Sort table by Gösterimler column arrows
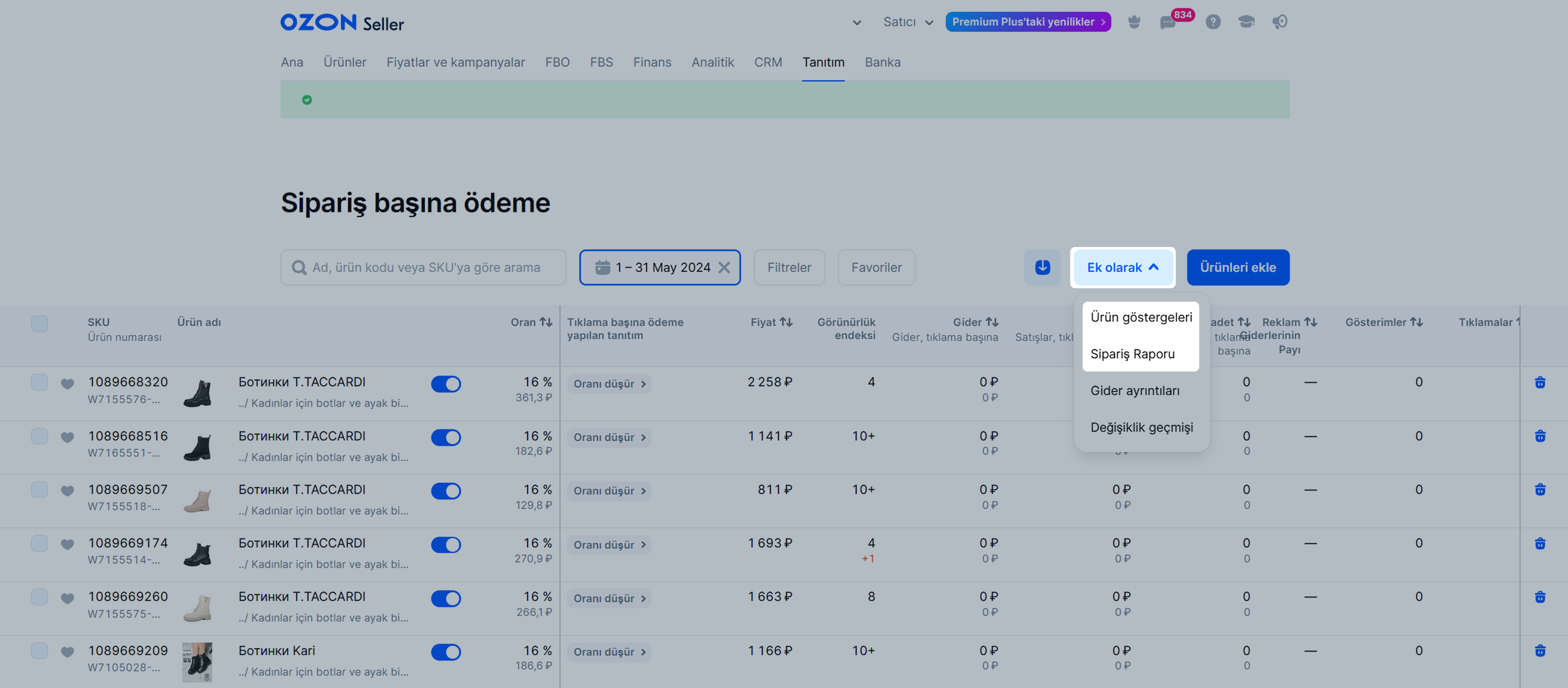Viewport: 1568px width, 688px height. pyautogui.click(x=1416, y=323)
